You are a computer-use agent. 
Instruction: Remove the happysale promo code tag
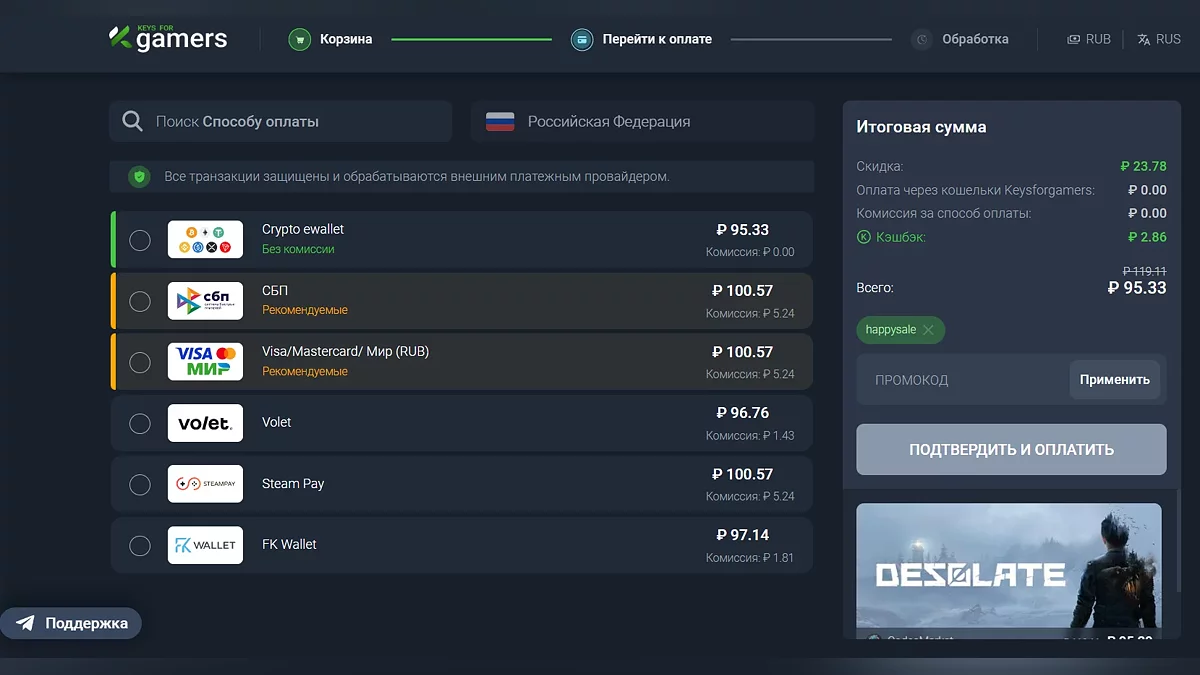point(928,330)
